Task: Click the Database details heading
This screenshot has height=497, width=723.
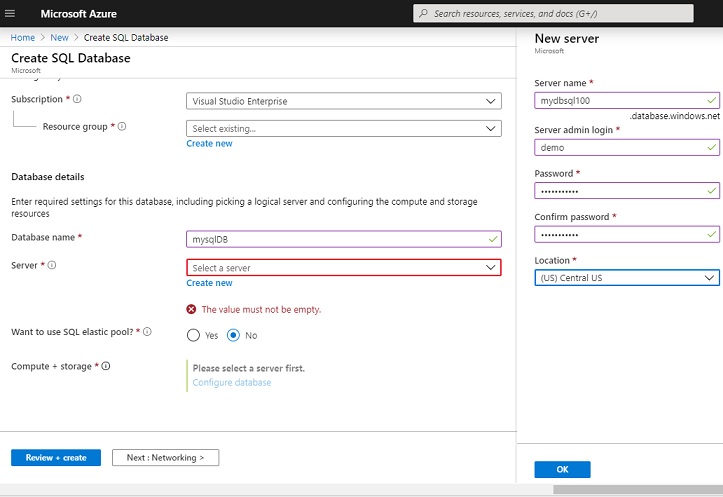Action: 47,177
